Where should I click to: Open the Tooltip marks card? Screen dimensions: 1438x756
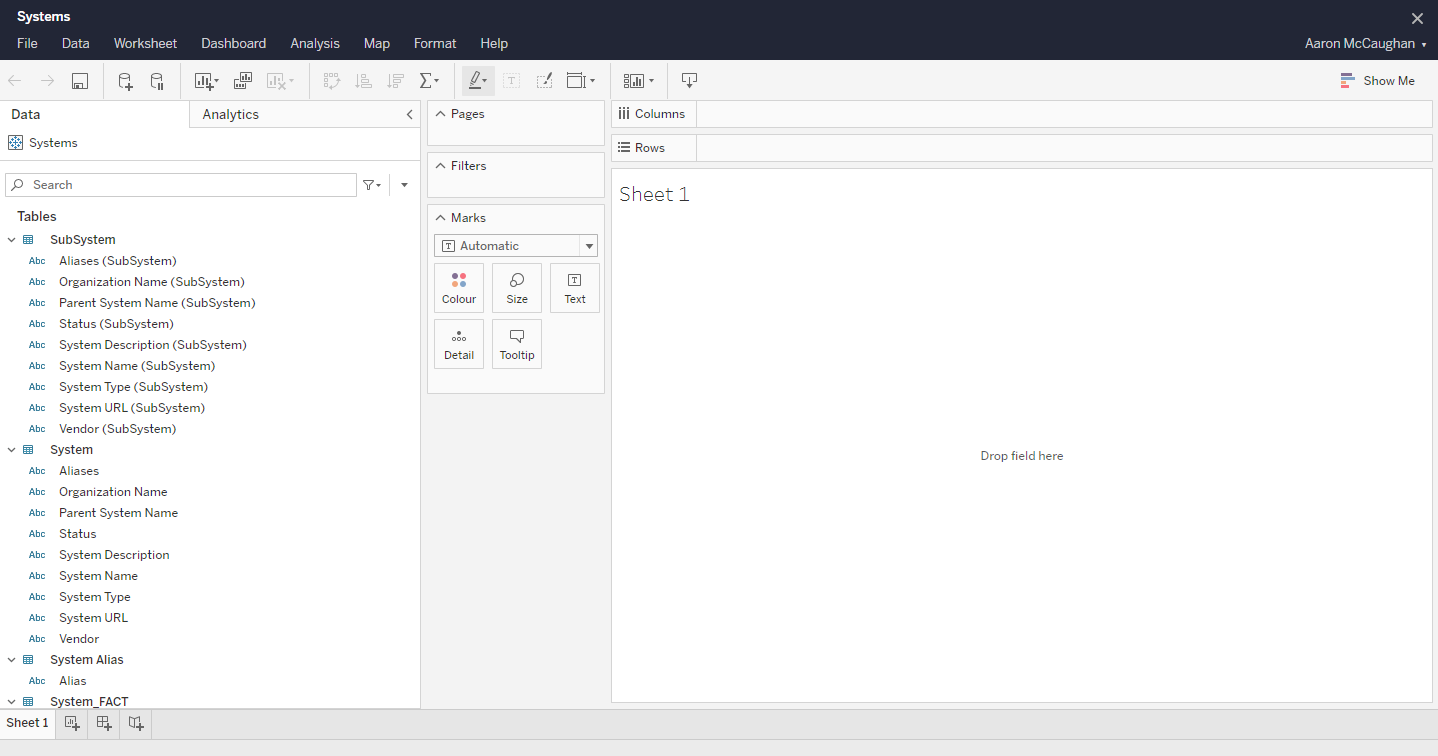pos(517,344)
